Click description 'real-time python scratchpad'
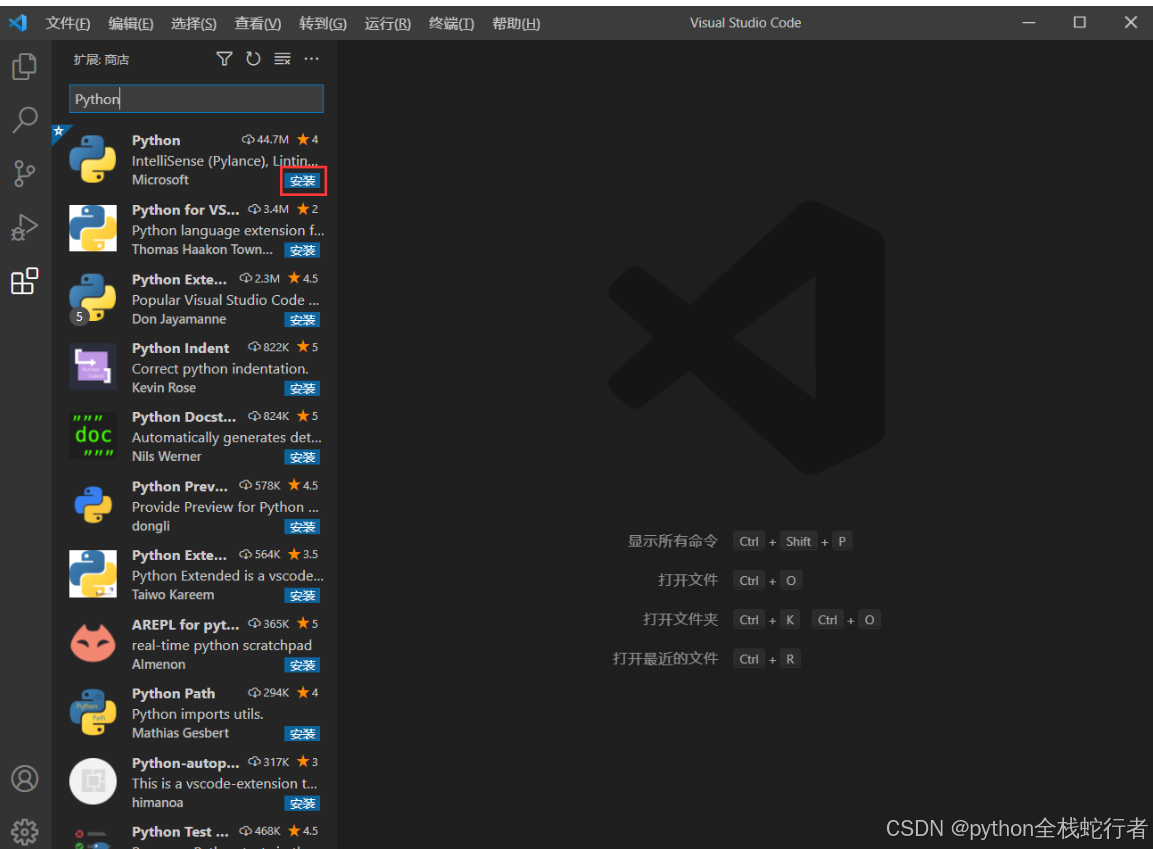This screenshot has width=1153, height=849. click(x=221, y=645)
